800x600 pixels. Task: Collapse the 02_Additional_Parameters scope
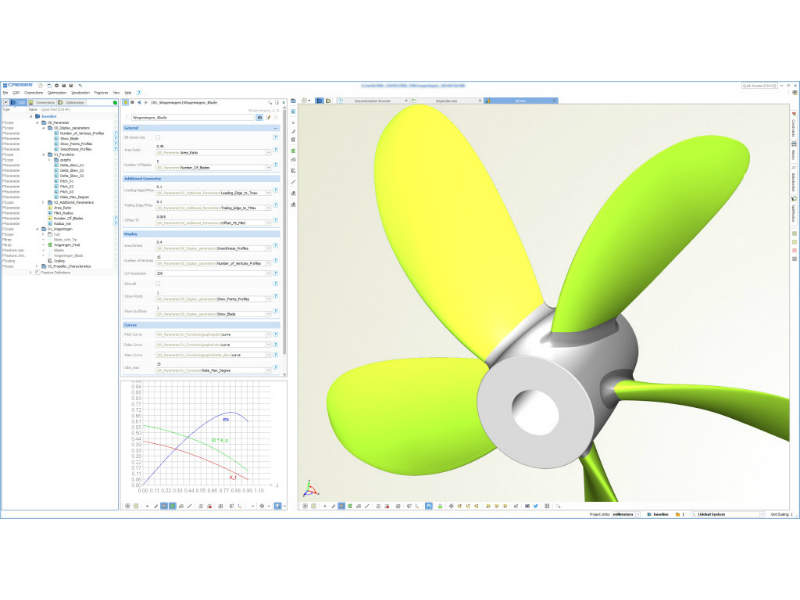pyautogui.click(x=43, y=203)
